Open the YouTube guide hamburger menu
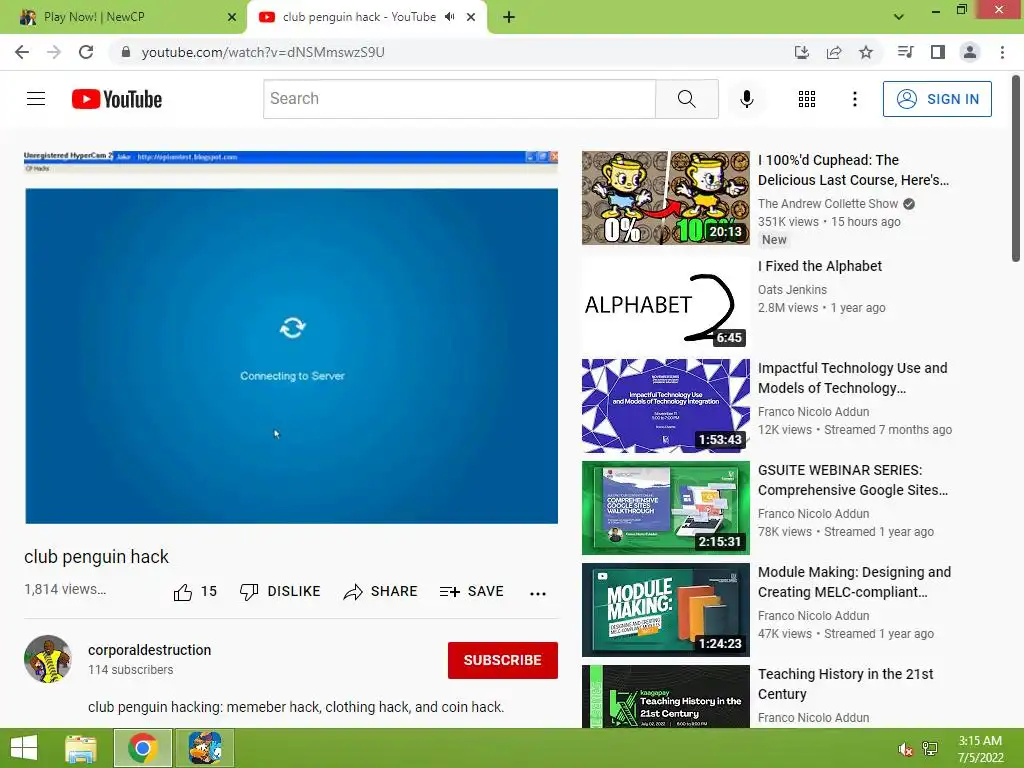 click(x=36, y=99)
